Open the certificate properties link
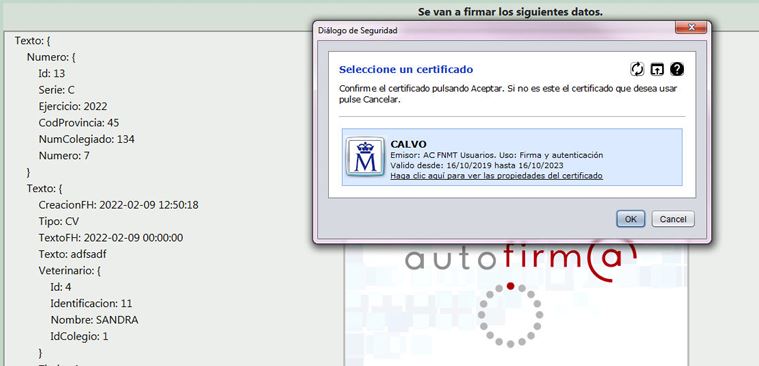Image resolution: width=759 pixels, height=366 pixels. coord(496,176)
